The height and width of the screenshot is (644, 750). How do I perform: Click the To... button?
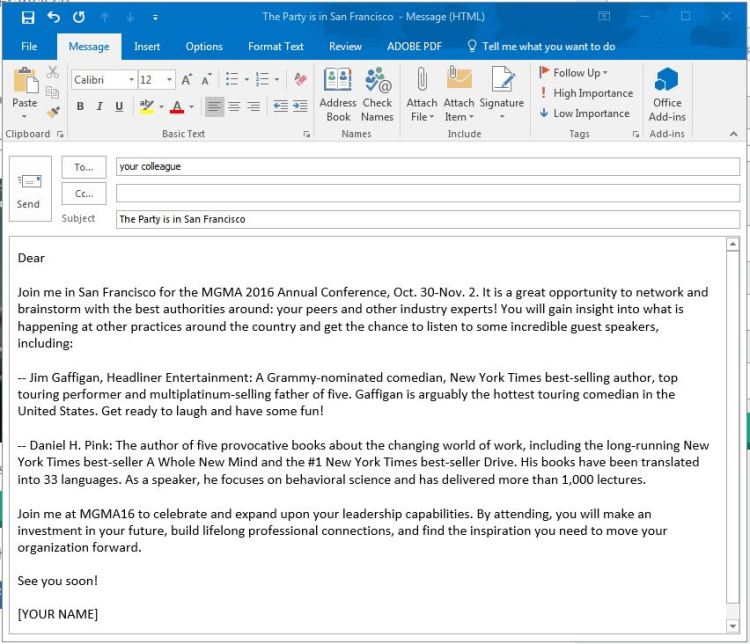84,167
